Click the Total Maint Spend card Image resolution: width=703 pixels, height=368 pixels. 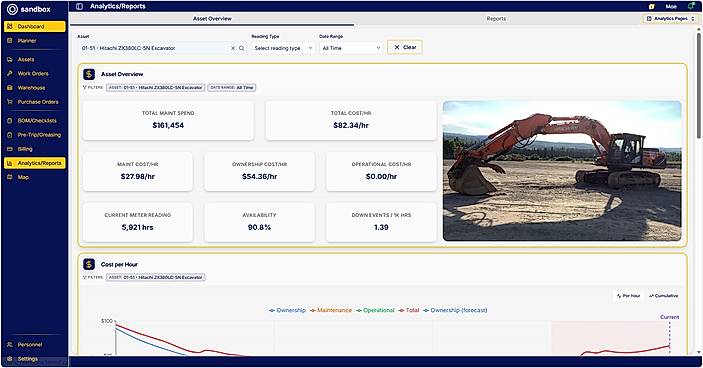[168, 120]
